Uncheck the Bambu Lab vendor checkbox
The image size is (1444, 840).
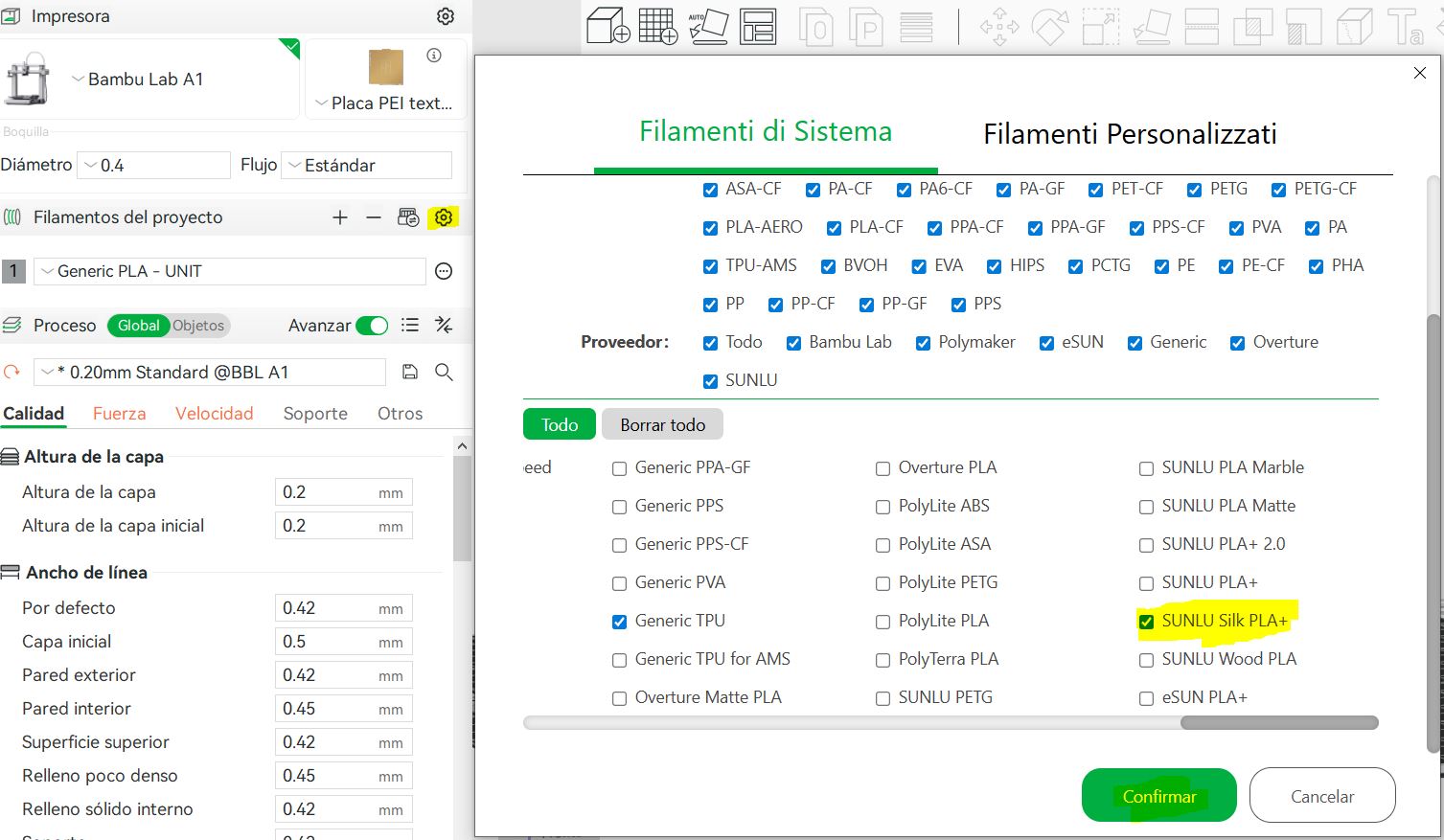pos(793,343)
